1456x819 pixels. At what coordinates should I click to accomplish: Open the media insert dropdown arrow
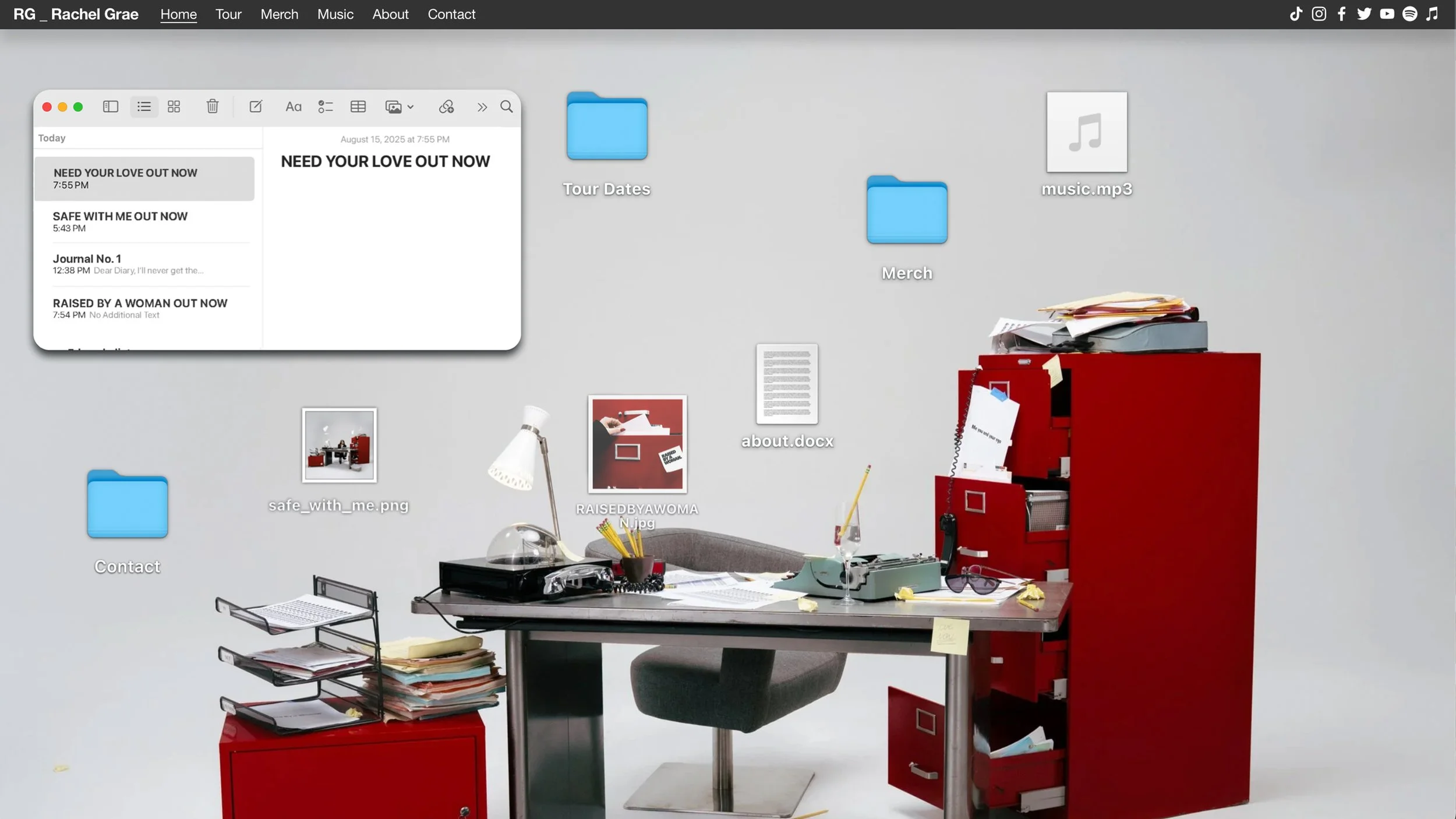coord(411,107)
